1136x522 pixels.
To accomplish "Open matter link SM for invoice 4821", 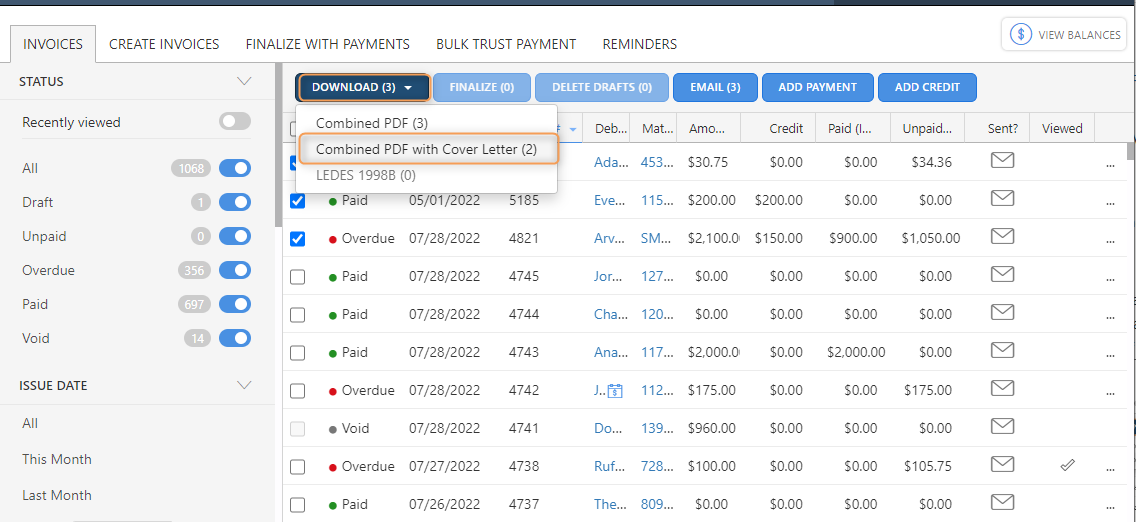I will [x=650, y=239].
